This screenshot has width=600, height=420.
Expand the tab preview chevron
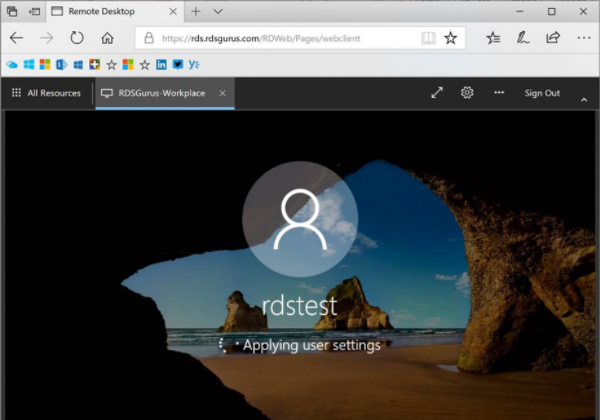click(218, 11)
